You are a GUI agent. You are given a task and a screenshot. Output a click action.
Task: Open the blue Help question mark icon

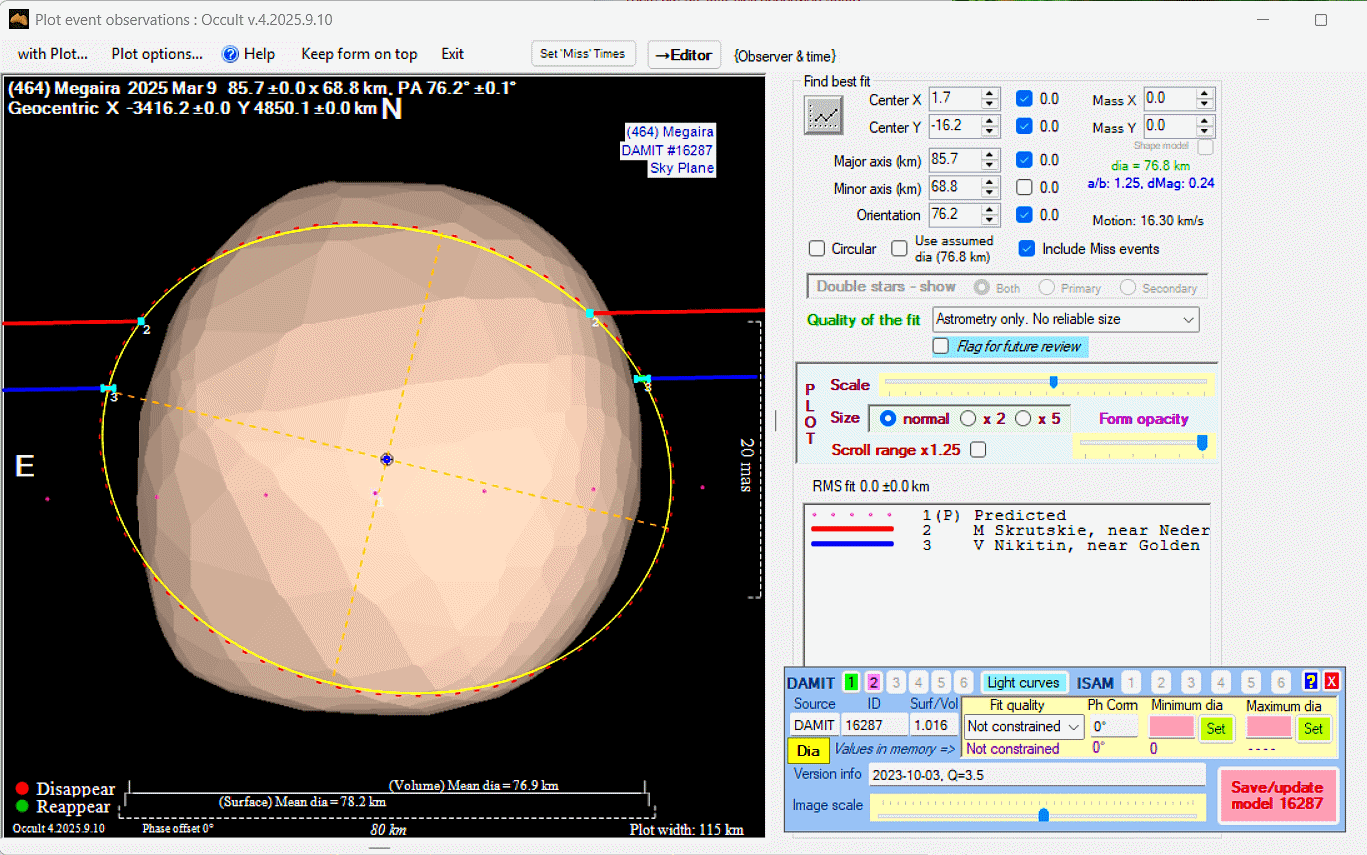pyautogui.click(x=230, y=54)
